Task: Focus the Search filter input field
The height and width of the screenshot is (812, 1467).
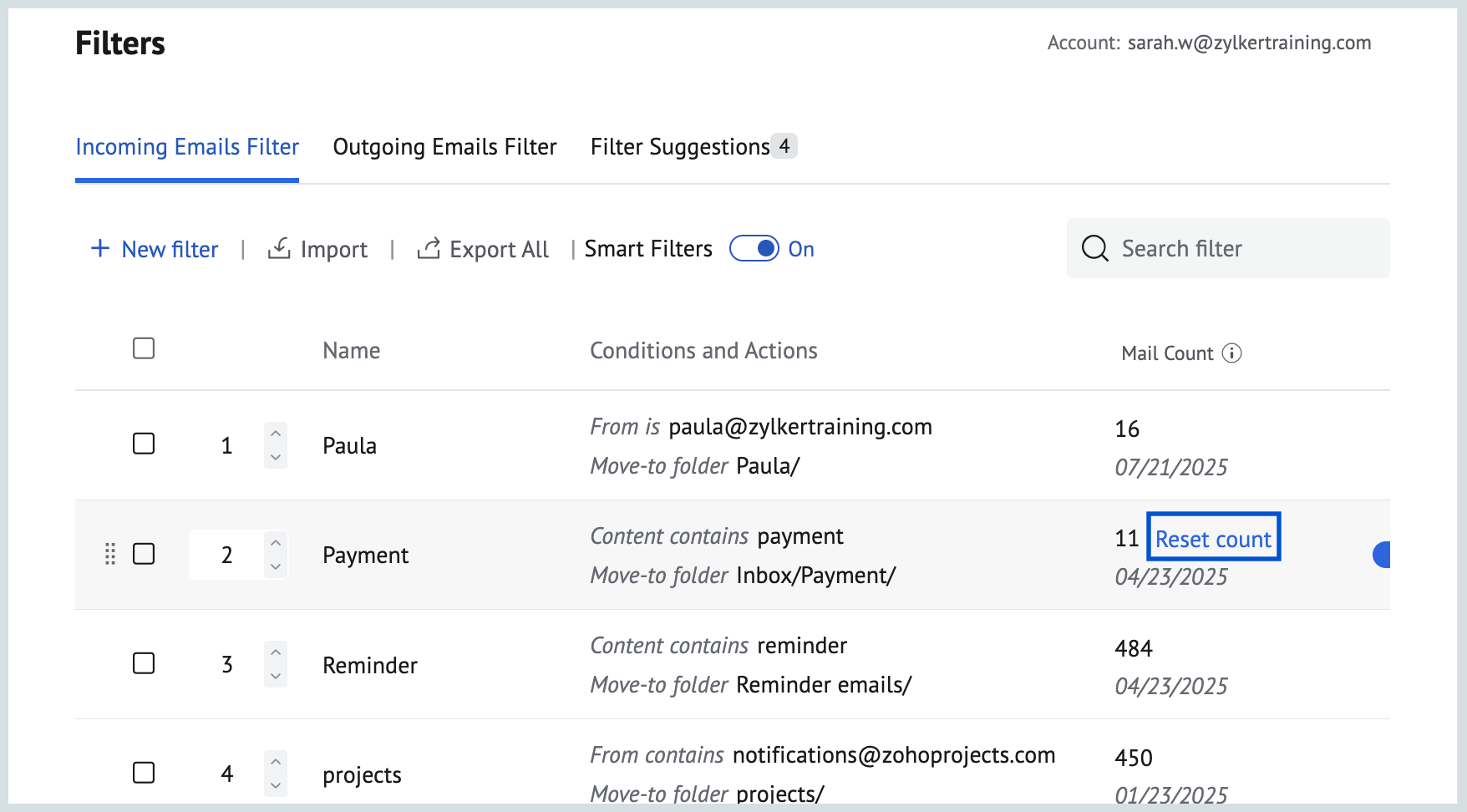Action: click(x=1245, y=248)
